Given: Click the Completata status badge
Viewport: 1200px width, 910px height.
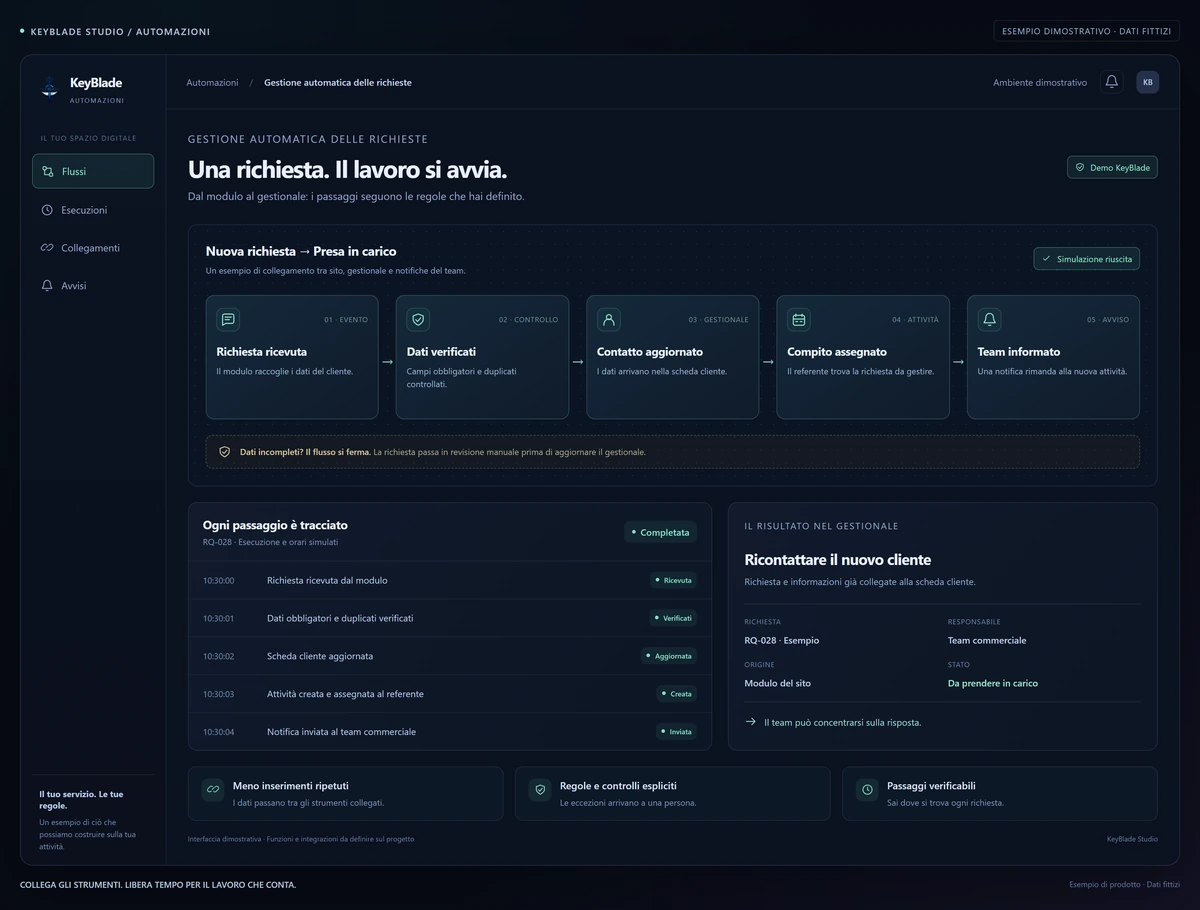Looking at the screenshot, I should click(x=660, y=532).
